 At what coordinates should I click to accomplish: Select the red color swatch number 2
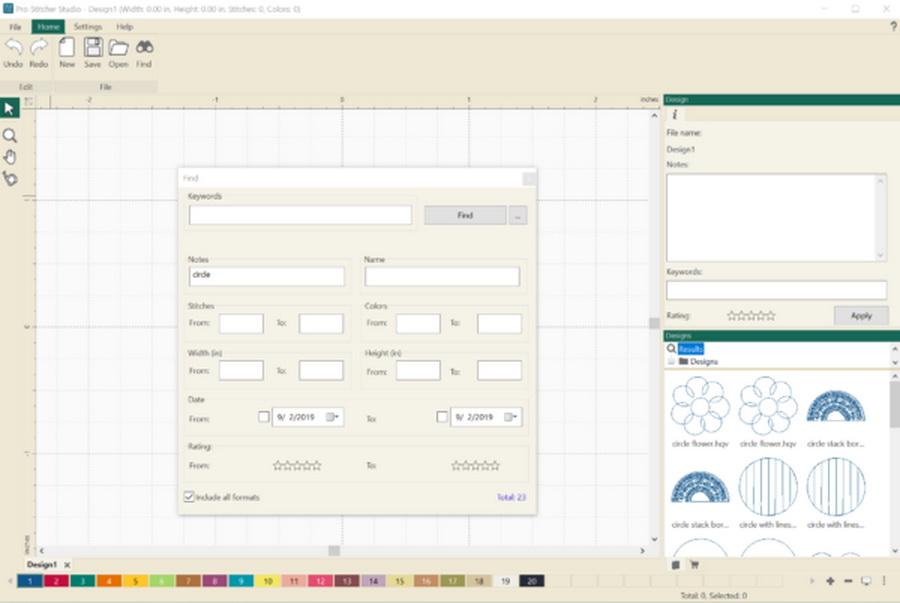click(x=56, y=581)
